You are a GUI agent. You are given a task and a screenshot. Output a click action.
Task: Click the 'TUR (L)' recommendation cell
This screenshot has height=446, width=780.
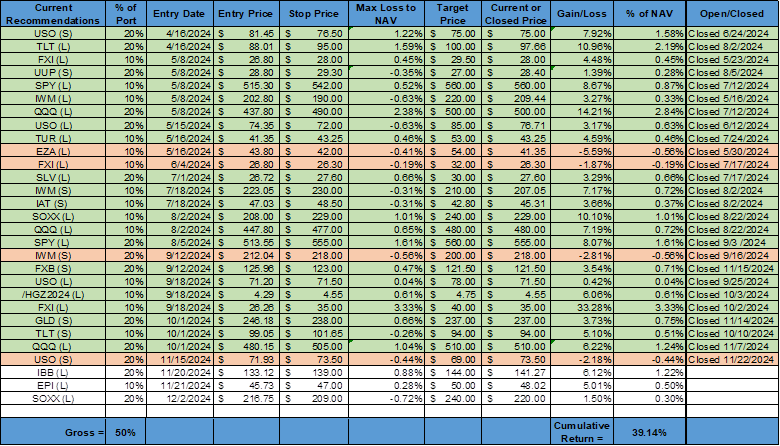(x=53, y=138)
